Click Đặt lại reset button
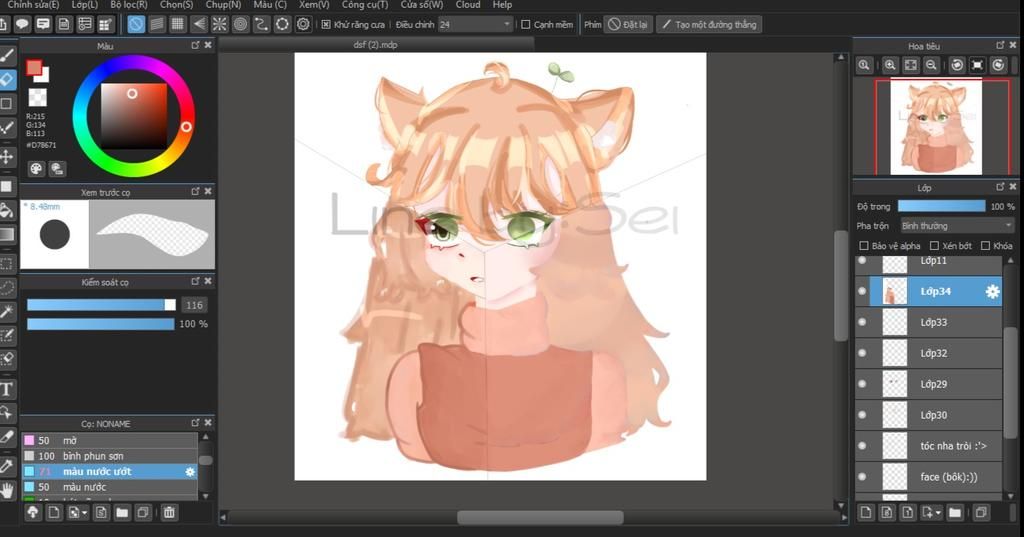The height and width of the screenshot is (537, 1024). coord(628,25)
